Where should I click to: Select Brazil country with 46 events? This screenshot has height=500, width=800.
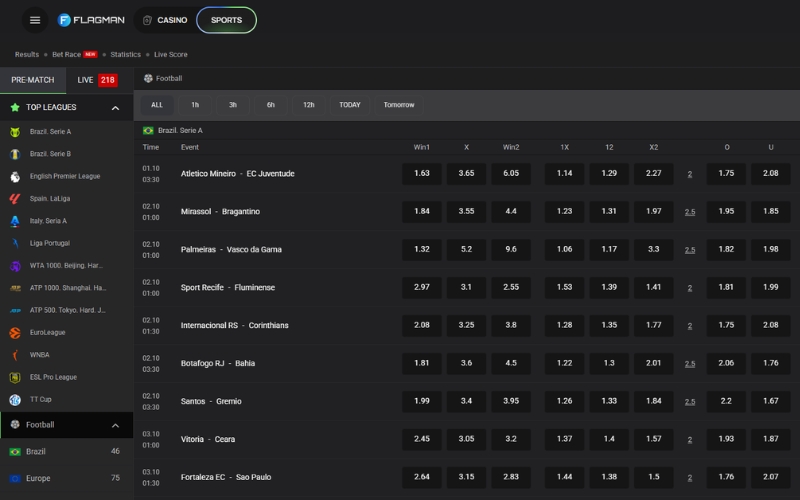click(x=66, y=452)
